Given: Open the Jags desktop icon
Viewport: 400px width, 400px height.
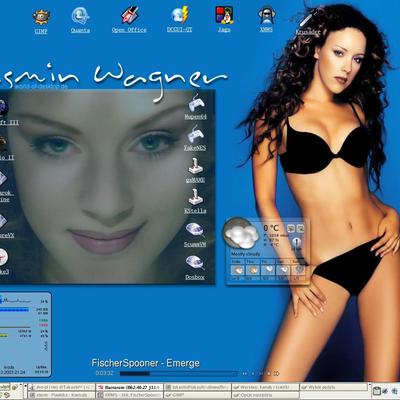Looking at the screenshot, I should (224, 19).
